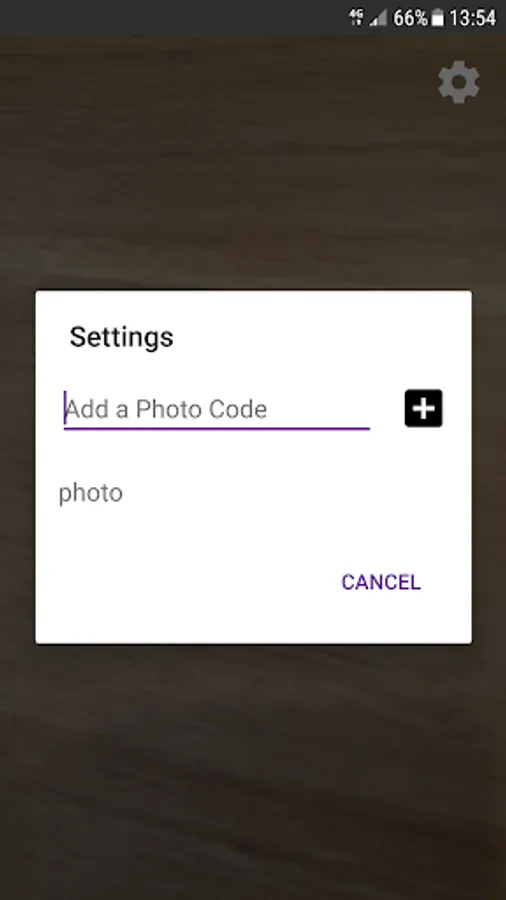Click the purple underline of the code field

pos(216,428)
